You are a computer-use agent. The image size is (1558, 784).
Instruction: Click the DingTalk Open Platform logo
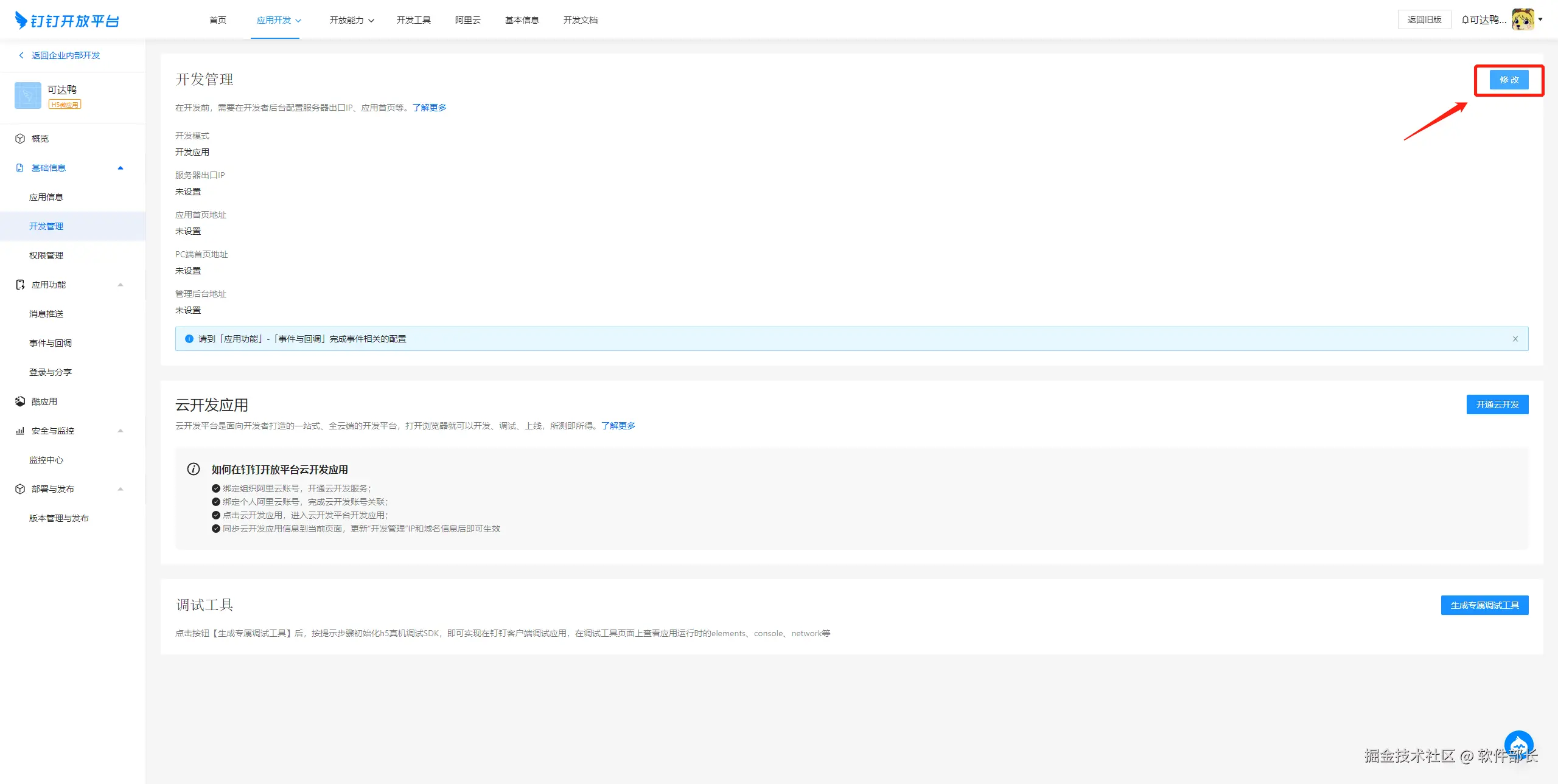pyautogui.click(x=67, y=21)
